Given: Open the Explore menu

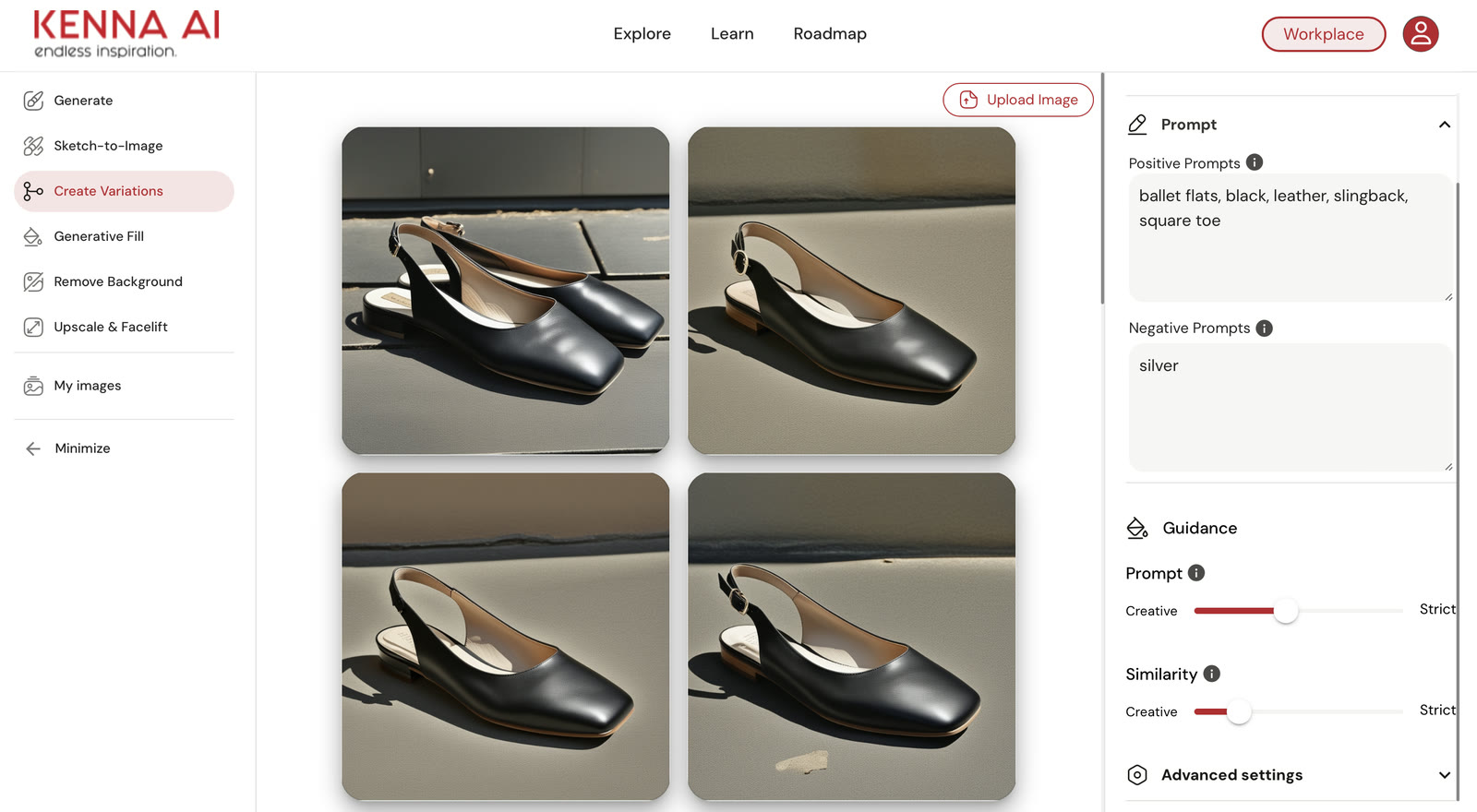Looking at the screenshot, I should point(642,34).
